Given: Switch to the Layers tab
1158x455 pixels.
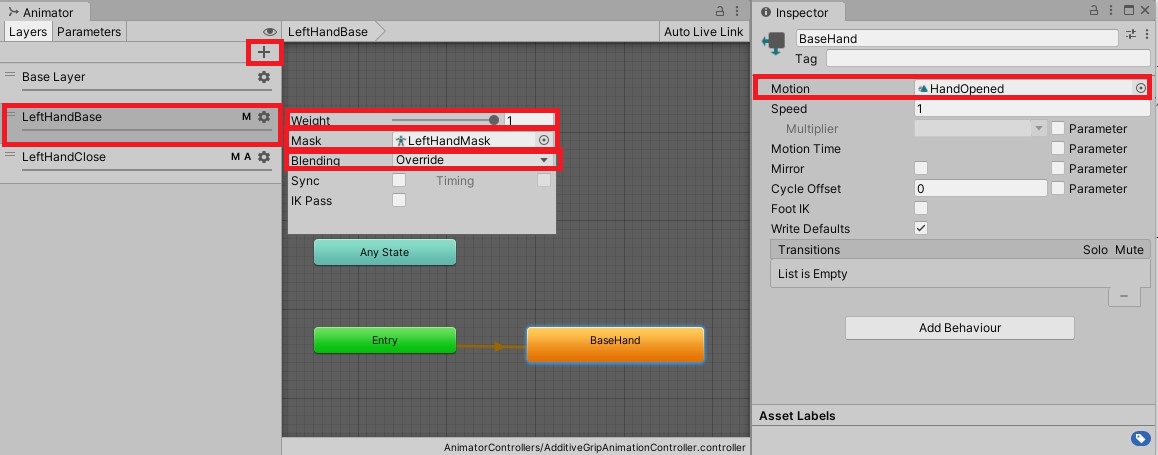Looking at the screenshot, I should click(28, 32).
